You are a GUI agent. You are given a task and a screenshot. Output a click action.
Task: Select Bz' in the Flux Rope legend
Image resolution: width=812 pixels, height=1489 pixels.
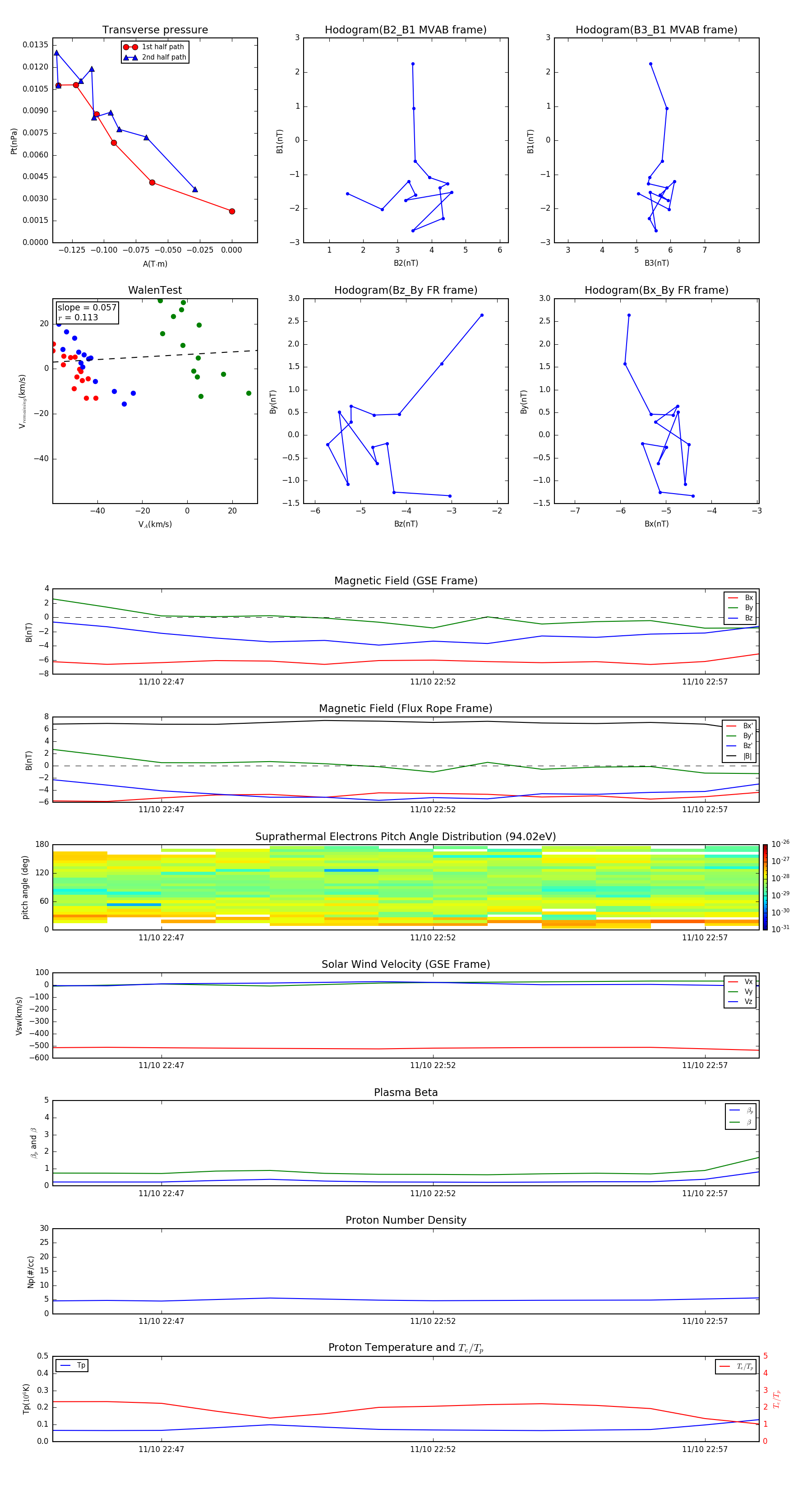[x=740, y=746]
